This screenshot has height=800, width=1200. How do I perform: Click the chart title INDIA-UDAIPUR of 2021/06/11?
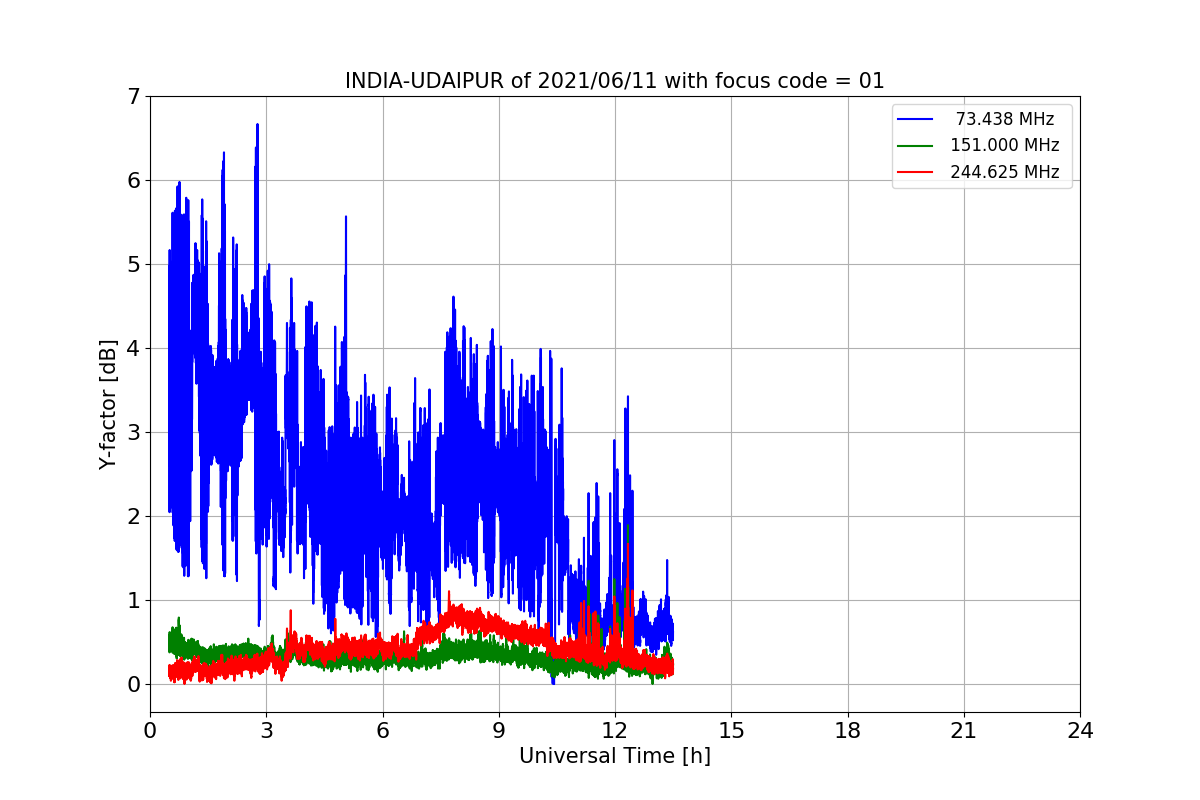click(x=614, y=81)
